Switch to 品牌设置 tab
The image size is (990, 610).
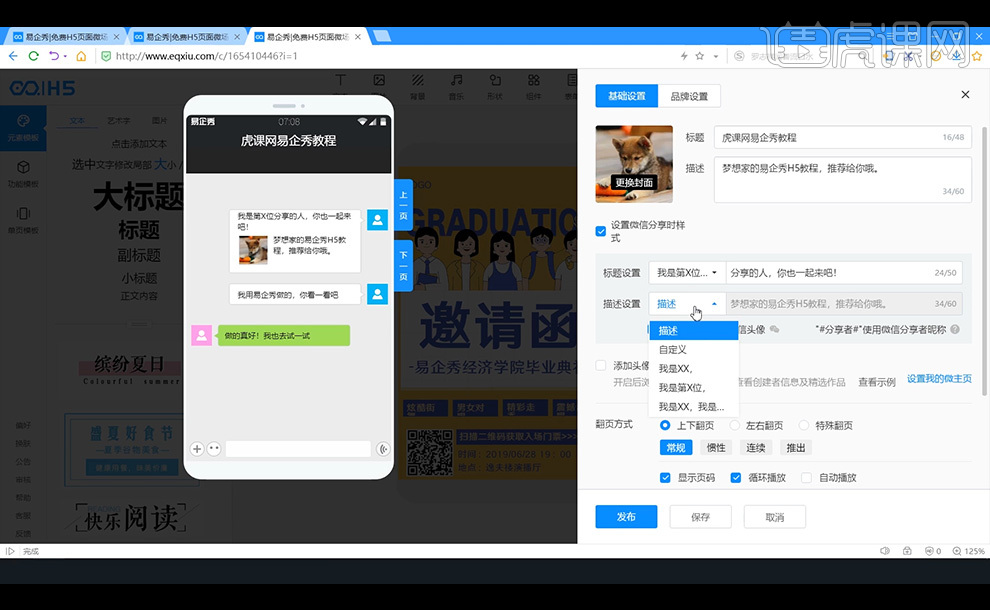coord(689,96)
